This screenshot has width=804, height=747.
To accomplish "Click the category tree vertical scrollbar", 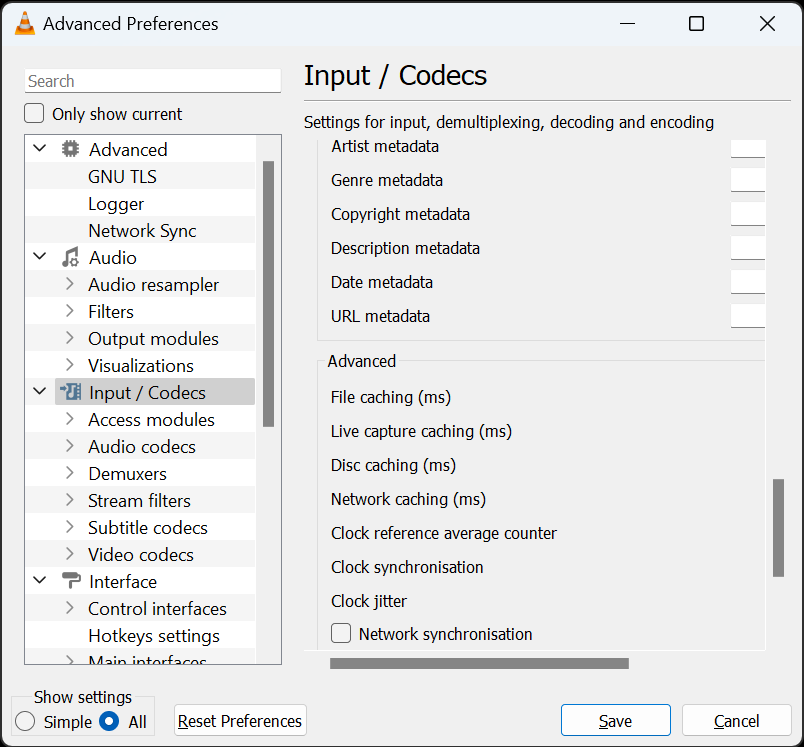I will pos(268,294).
